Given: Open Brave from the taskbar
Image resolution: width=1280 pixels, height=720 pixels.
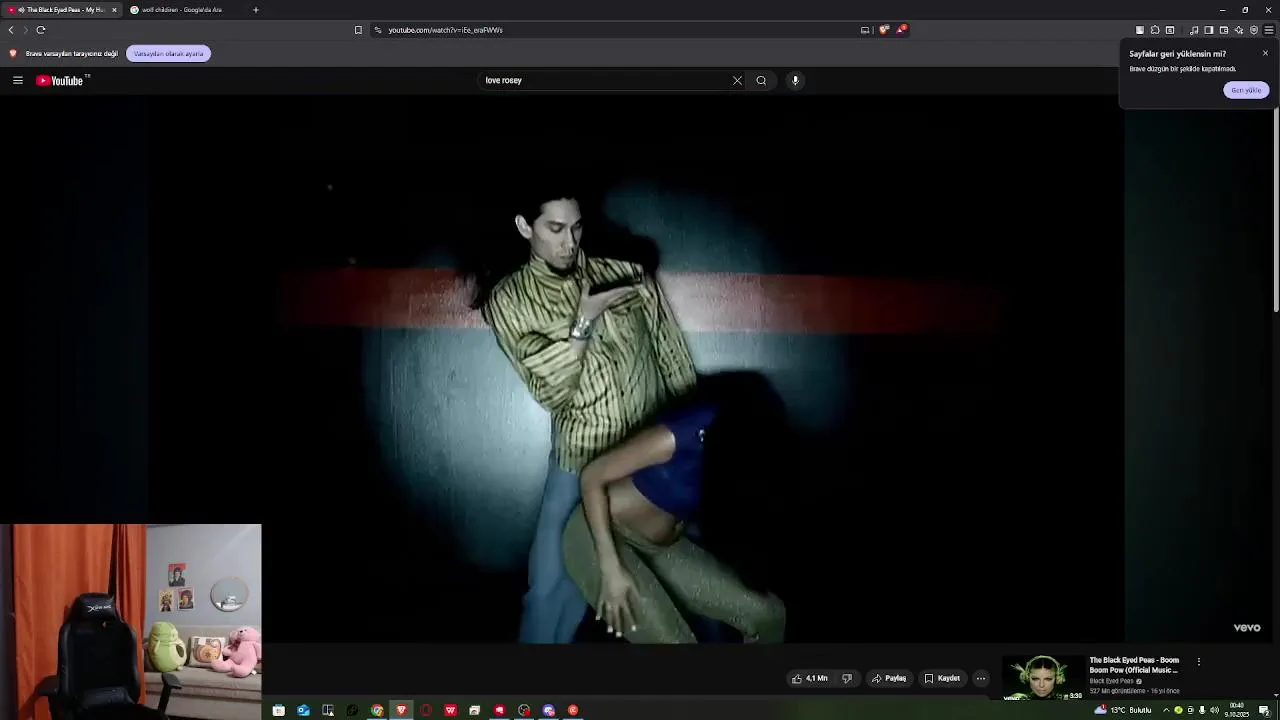Looking at the screenshot, I should [x=402, y=710].
